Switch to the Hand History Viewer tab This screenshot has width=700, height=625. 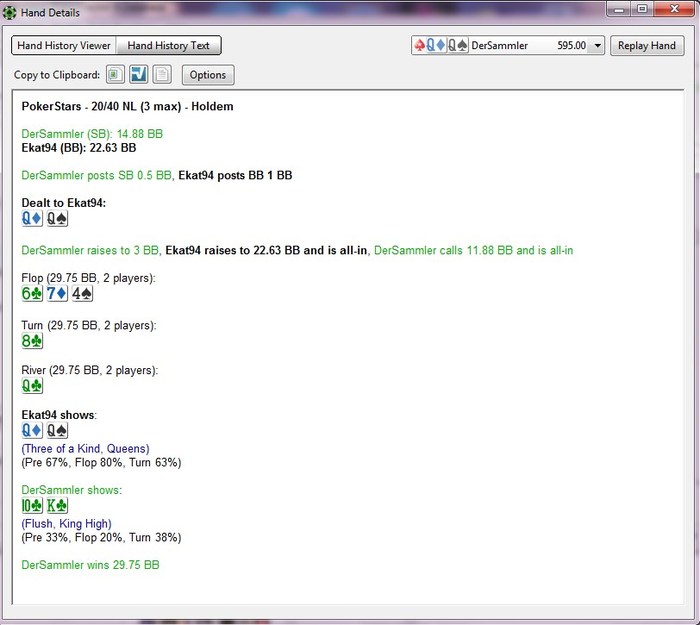coord(63,46)
